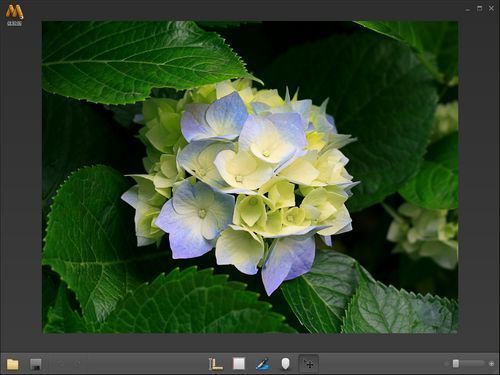Screen dimensions: 500x375
Task: Close the application window
Action: 491,8
